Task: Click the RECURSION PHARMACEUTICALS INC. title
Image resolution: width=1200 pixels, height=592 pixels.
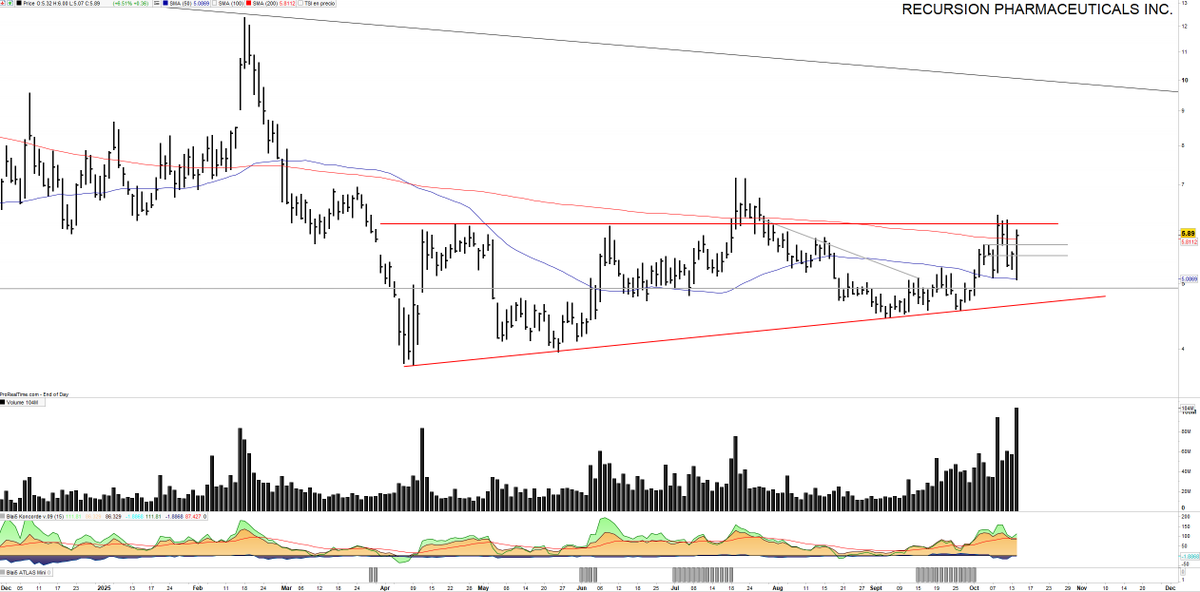Action: coord(1037,9)
